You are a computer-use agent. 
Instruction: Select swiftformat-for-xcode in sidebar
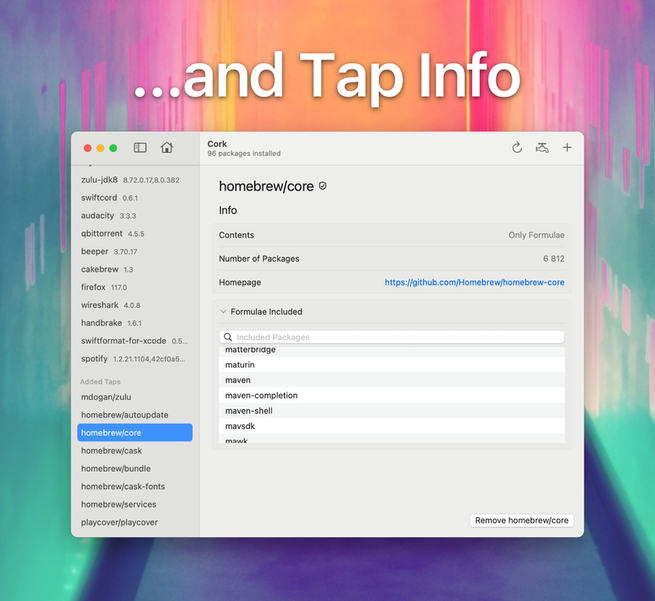[135, 341]
